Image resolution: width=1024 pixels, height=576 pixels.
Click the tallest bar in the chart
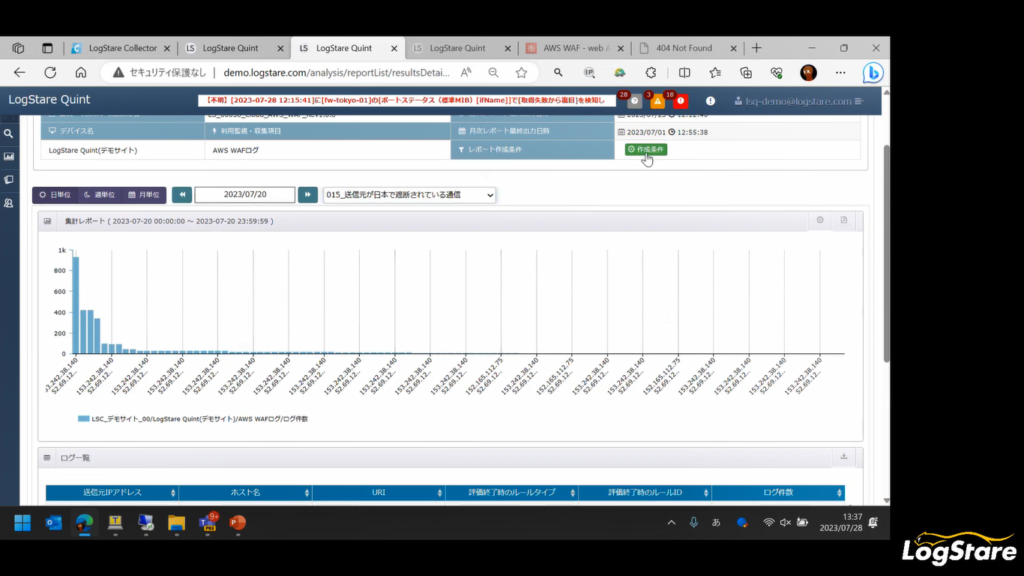(76, 306)
